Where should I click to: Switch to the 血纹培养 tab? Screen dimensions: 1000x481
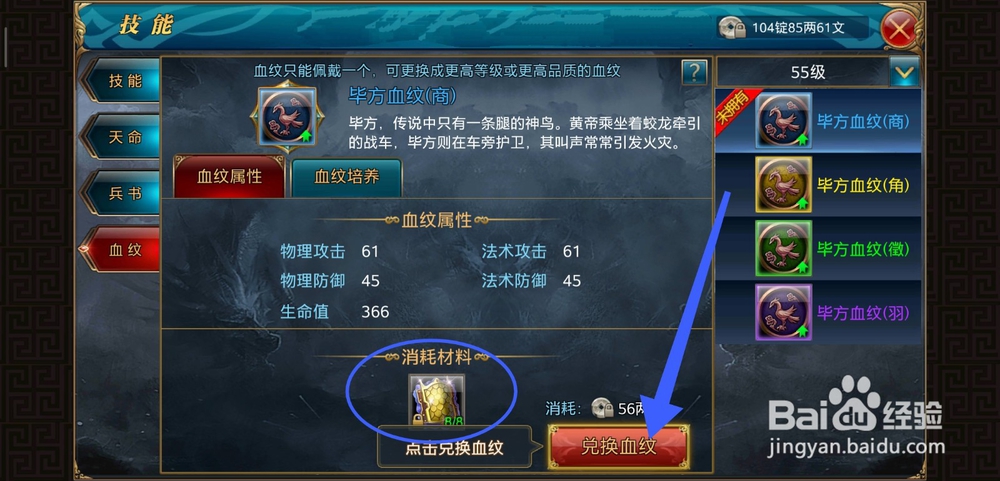point(346,177)
